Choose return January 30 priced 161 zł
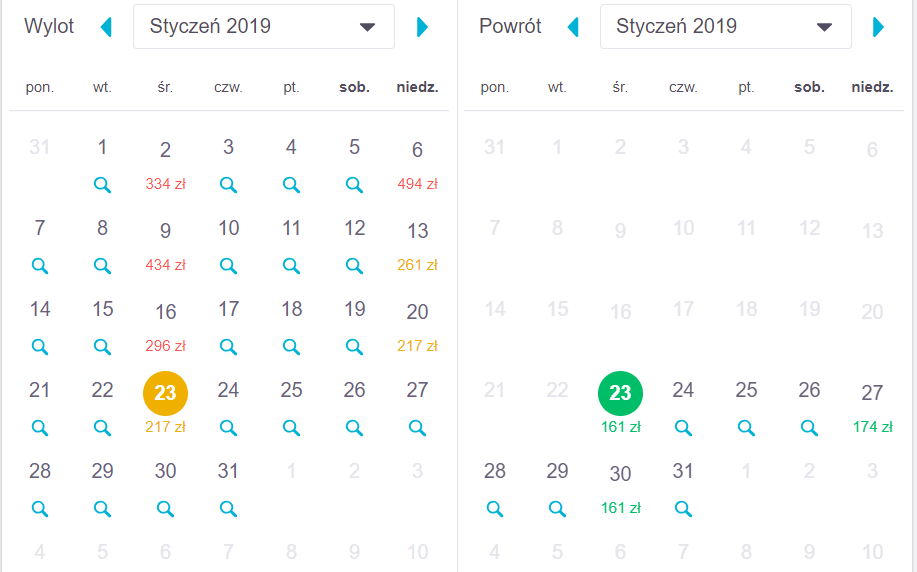 coord(620,486)
